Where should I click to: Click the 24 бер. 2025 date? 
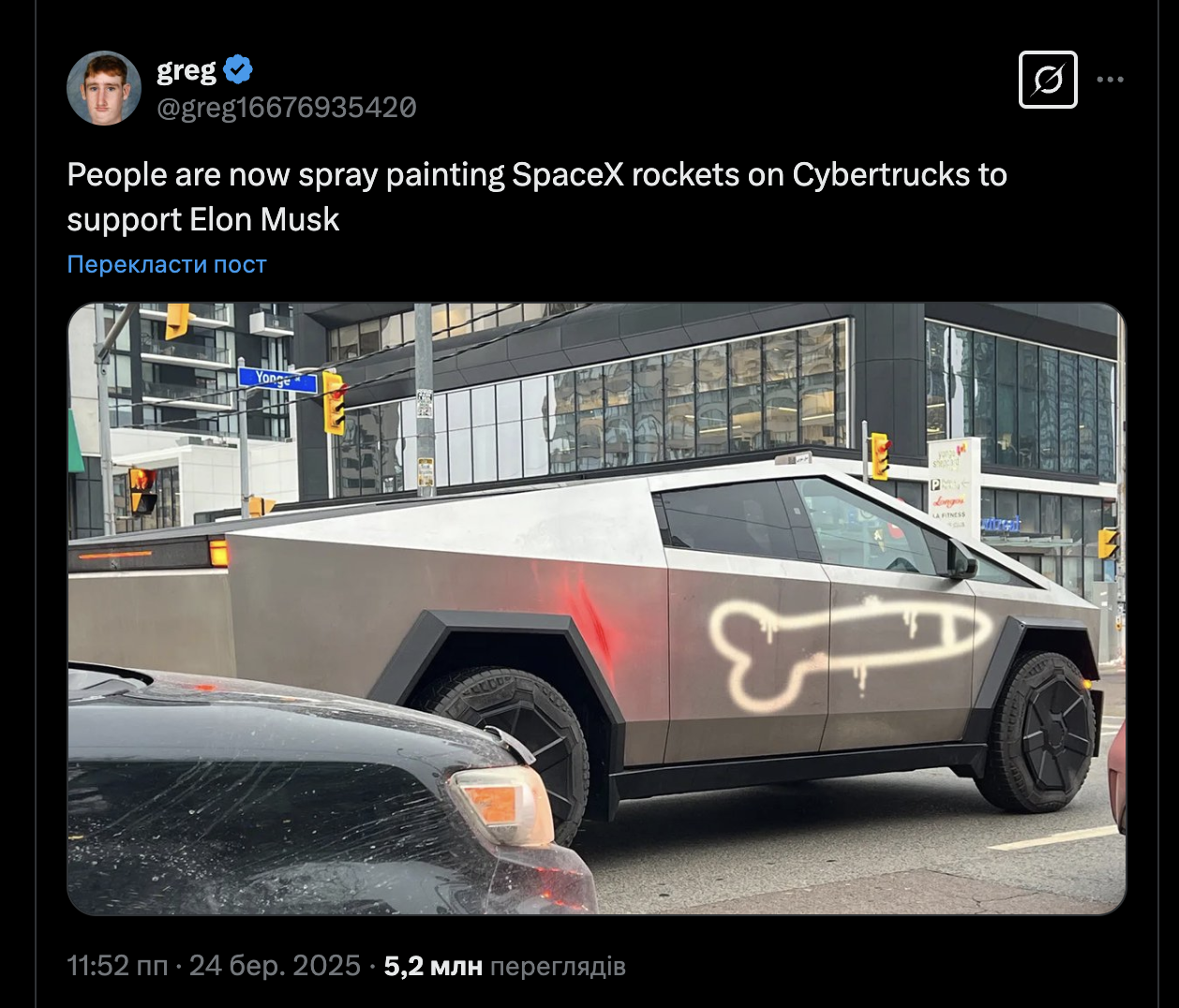(275, 966)
